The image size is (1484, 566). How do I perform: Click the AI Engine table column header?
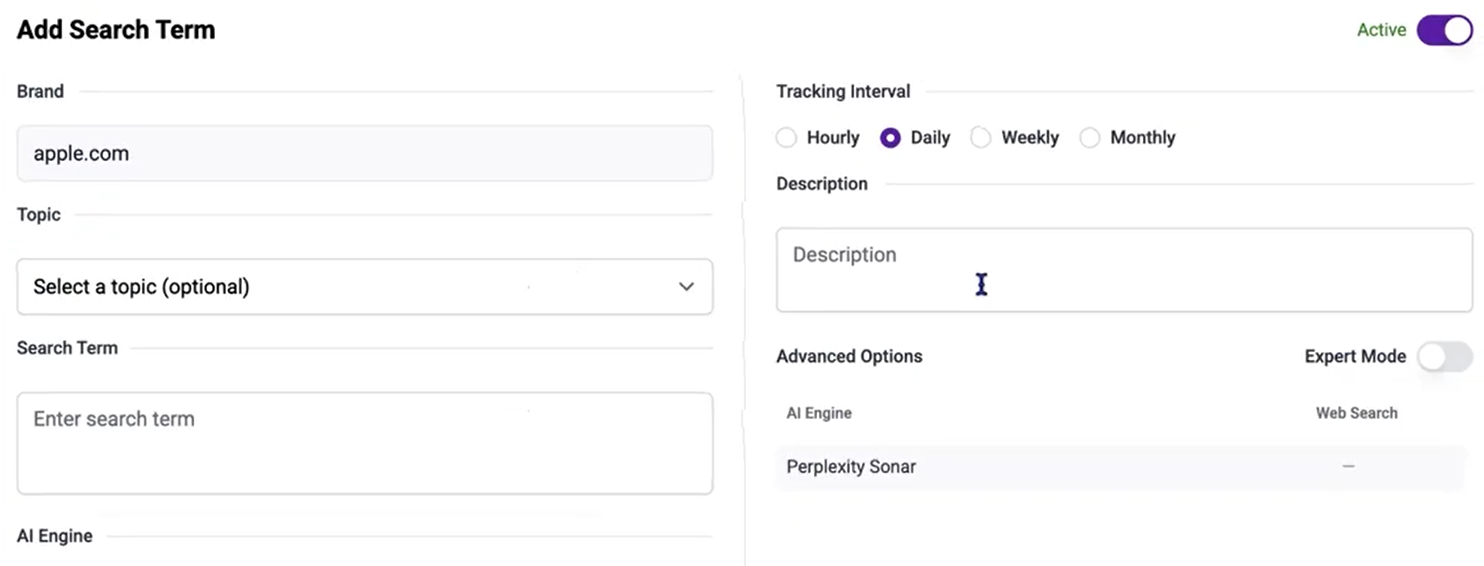819,413
